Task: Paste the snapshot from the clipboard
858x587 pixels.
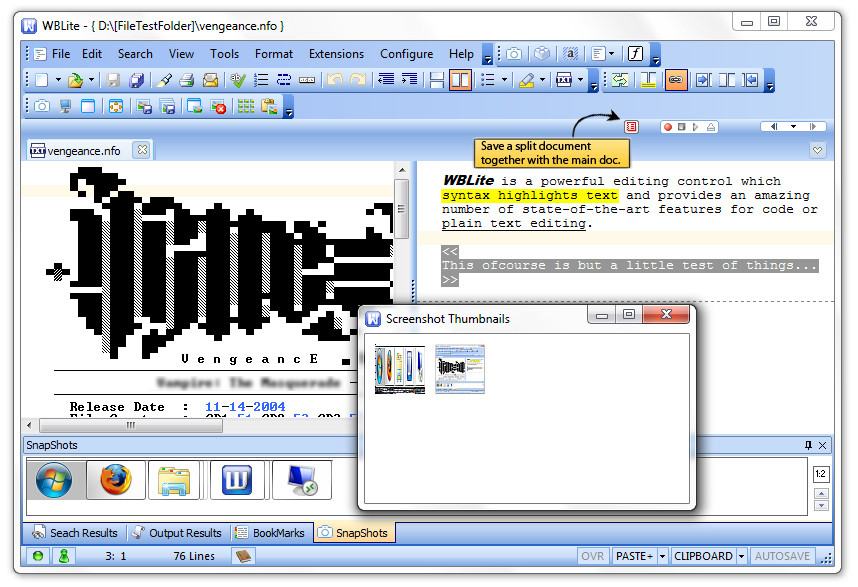Action: [269, 106]
